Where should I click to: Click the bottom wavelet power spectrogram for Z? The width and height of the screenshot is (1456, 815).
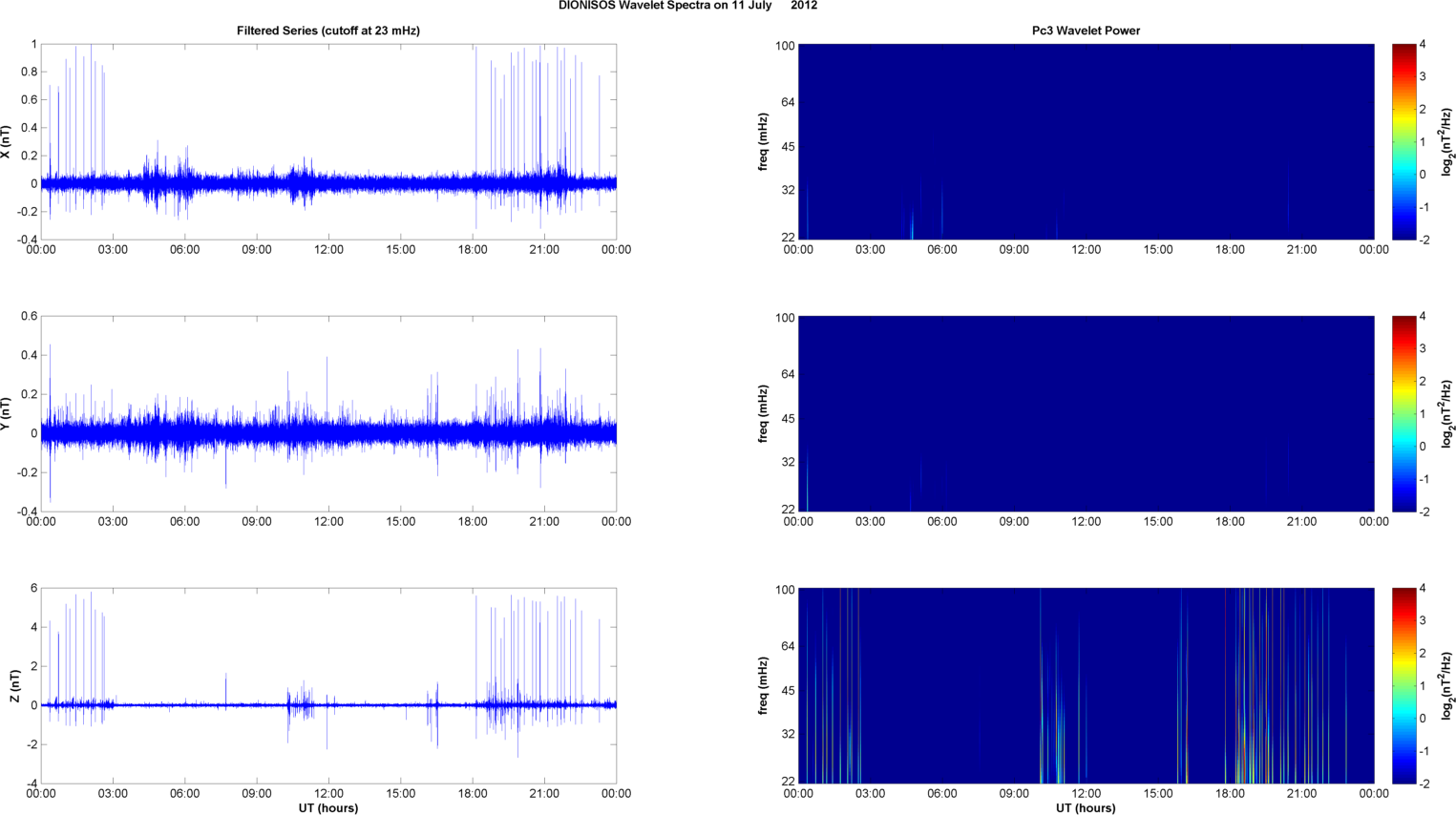tap(1086, 686)
